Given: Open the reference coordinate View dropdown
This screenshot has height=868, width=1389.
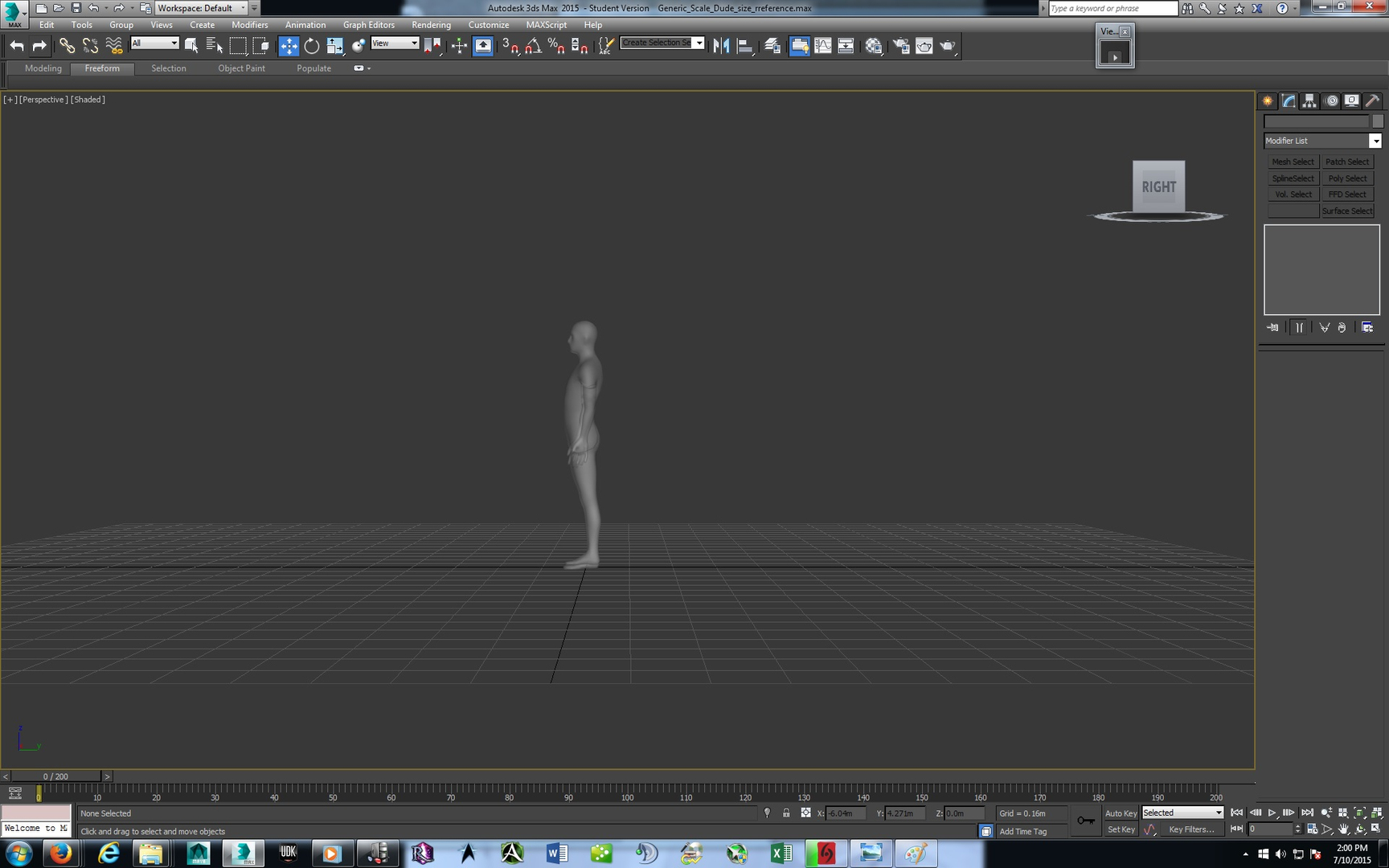Looking at the screenshot, I should pyautogui.click(x=395, y=43).
